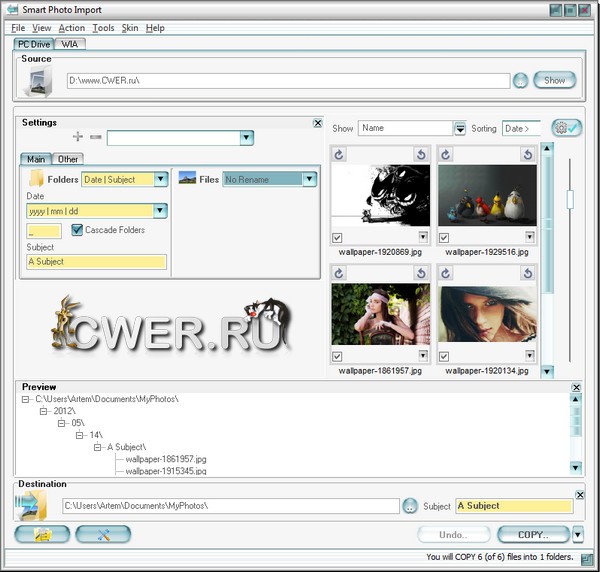This screenshot has height=572, width=600.
Task: Click the destination folder browse icon
Action: point(409,506)
